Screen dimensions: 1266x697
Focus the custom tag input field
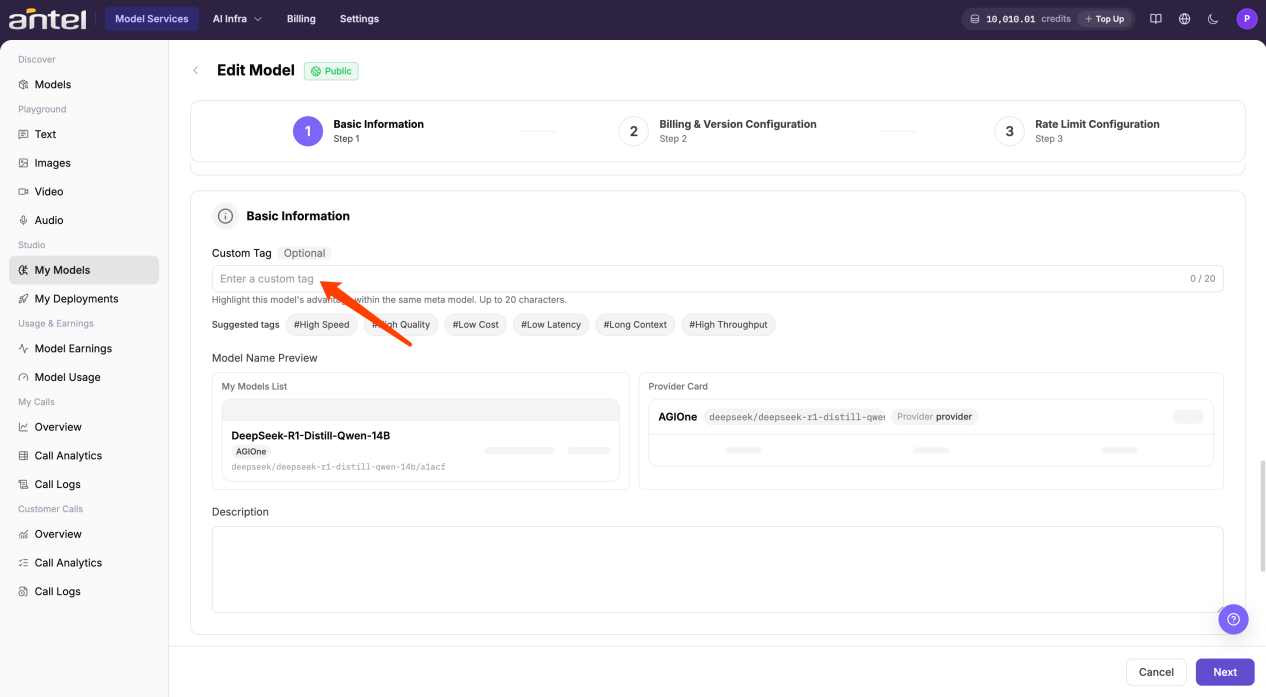pos(717,279)
